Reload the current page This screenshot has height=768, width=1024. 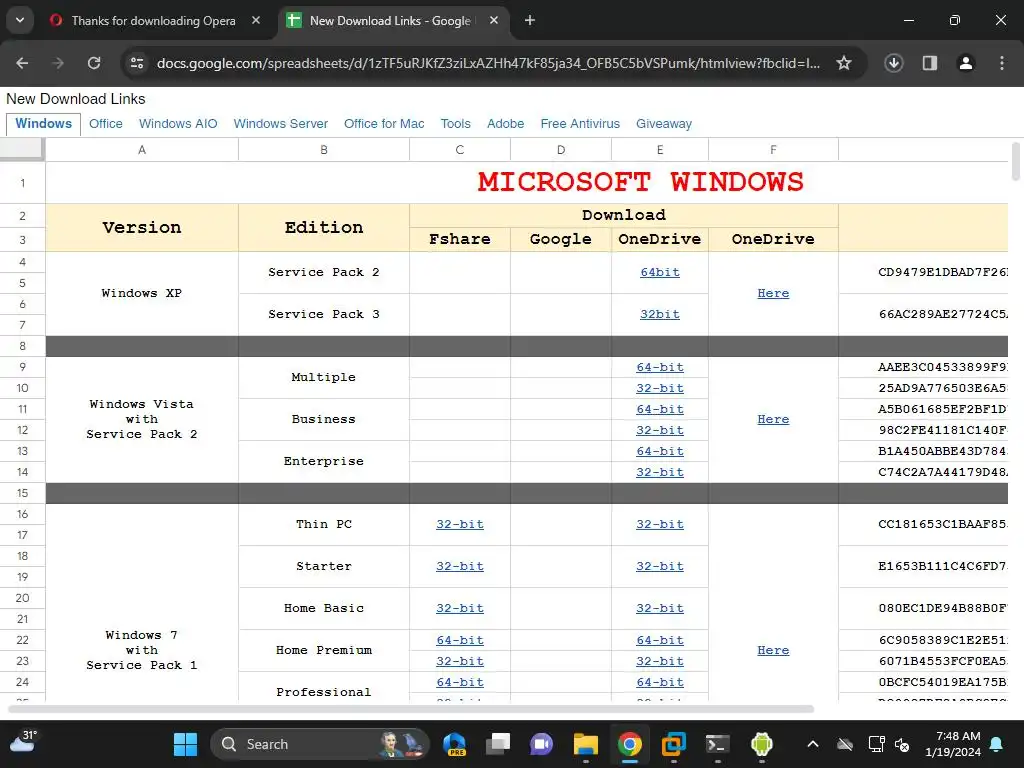coord(94,63)
